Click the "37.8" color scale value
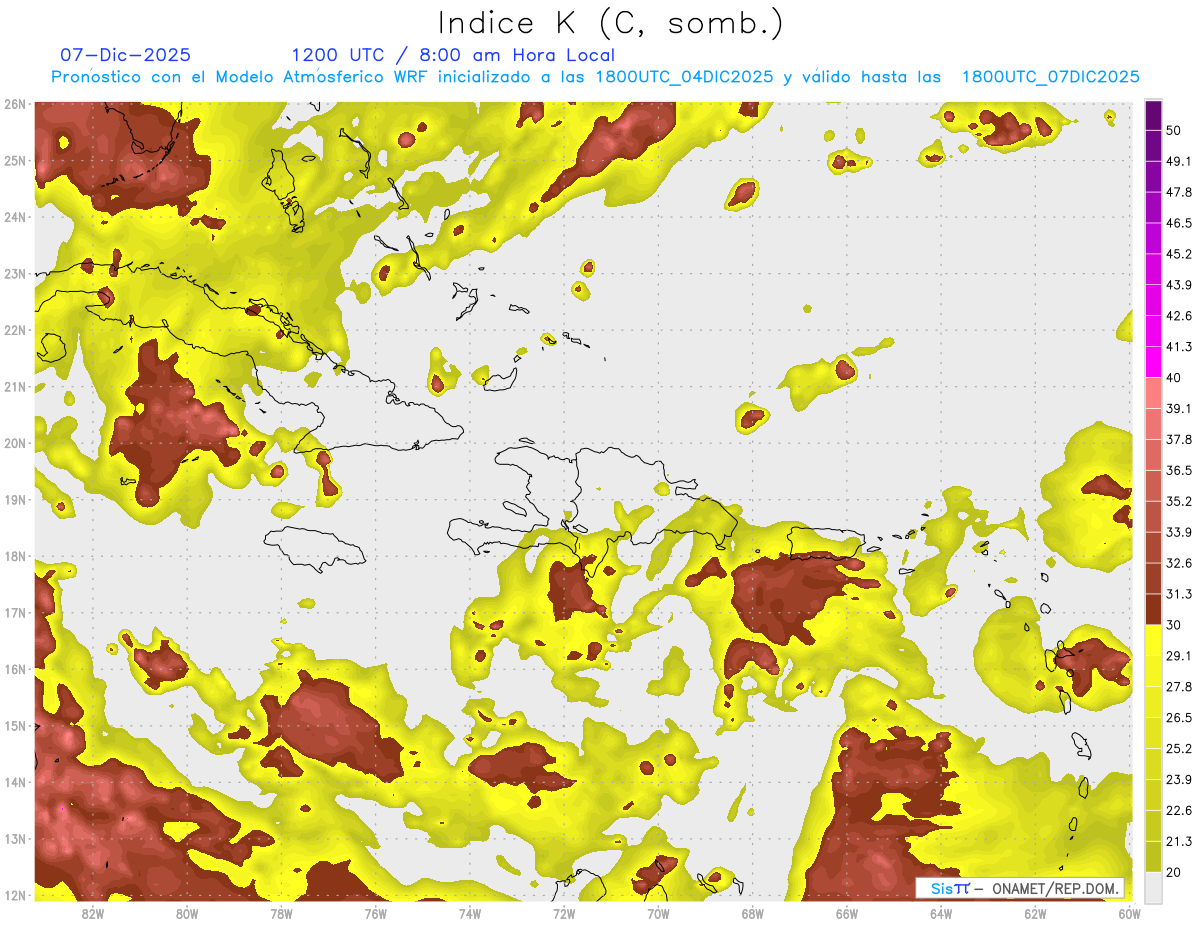1200x927 pixels. point(1178,439)
